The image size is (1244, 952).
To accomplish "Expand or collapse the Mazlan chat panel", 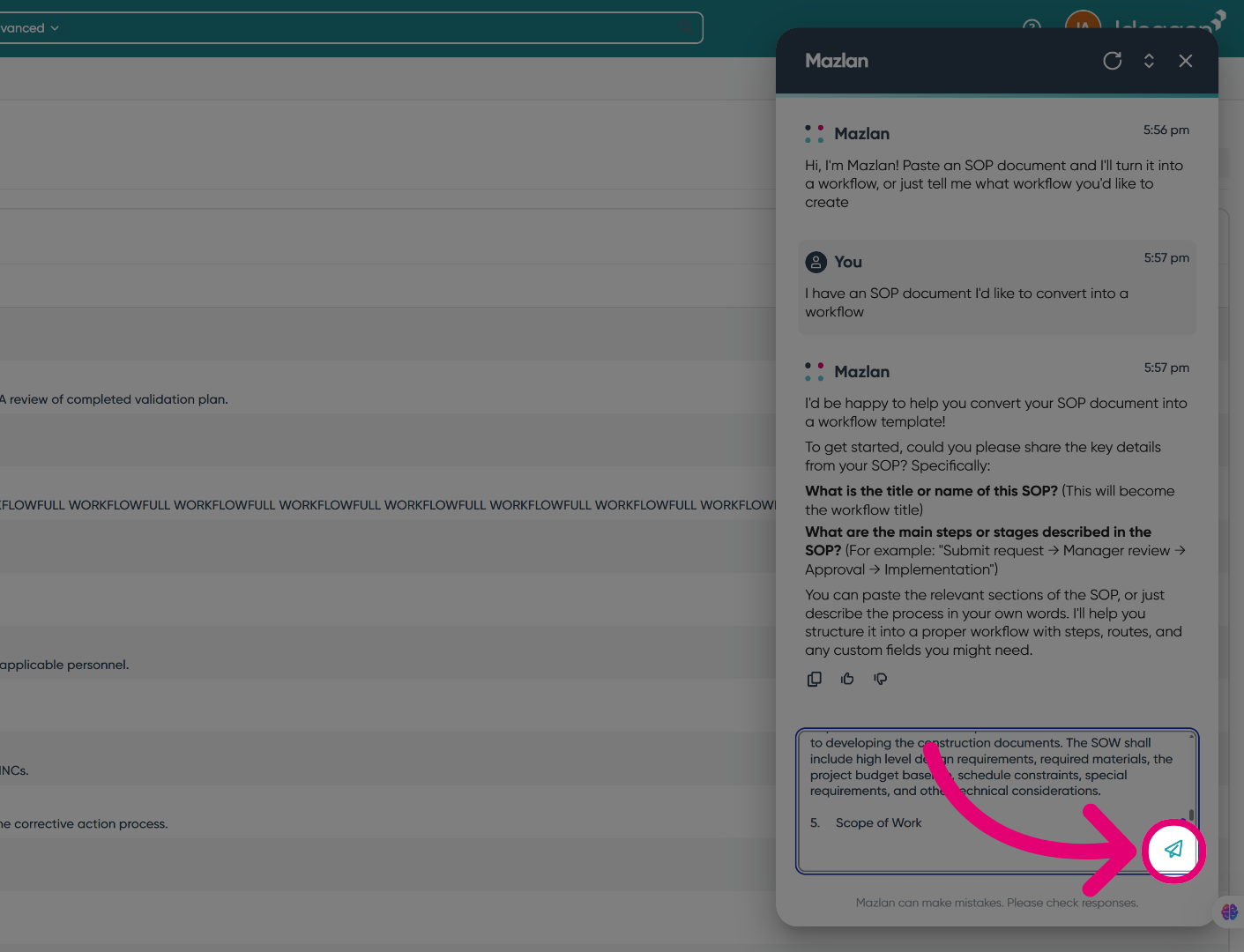I will (1149, 61).
